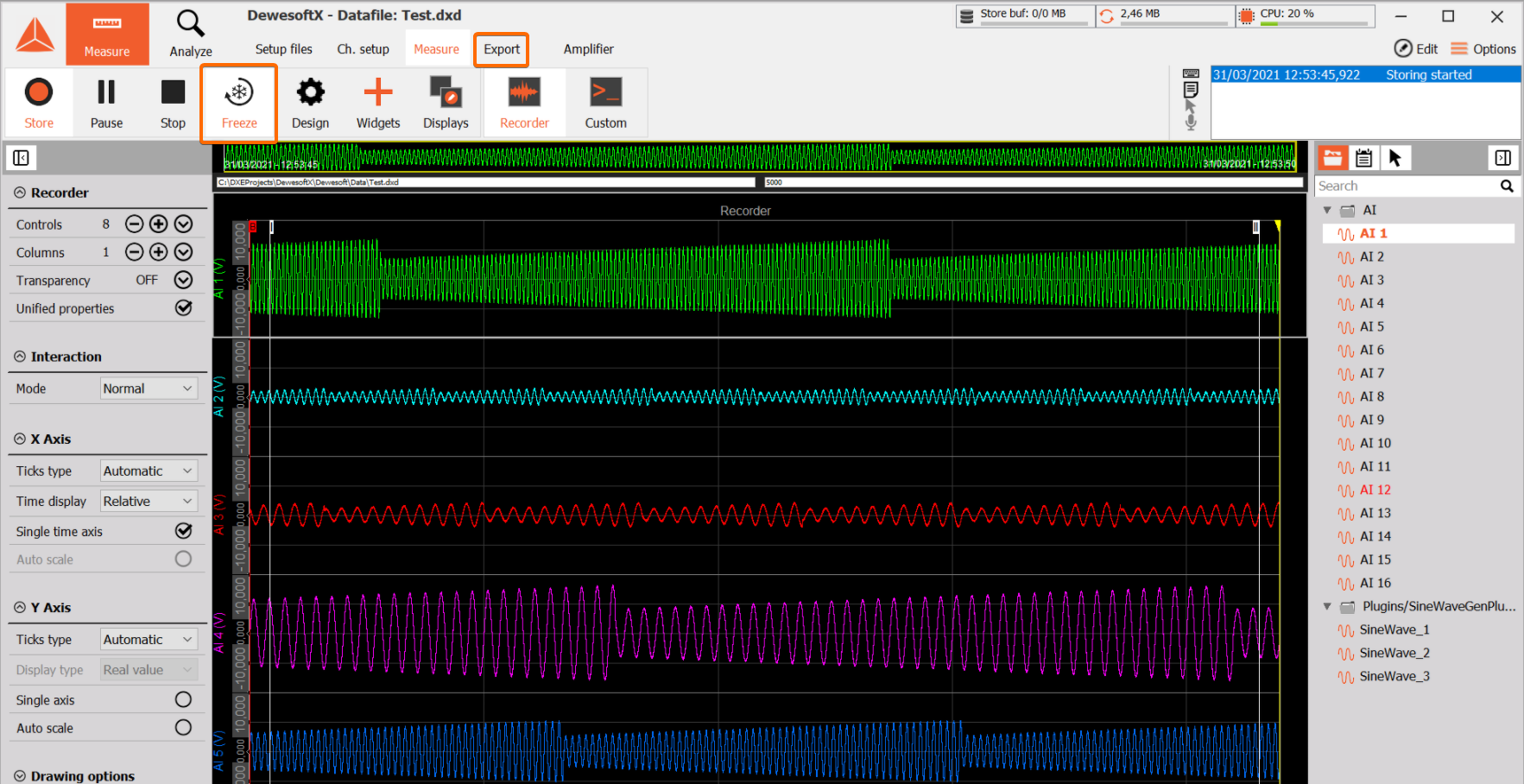Open the Displays icon
This screenshot has height=784, width=1524.
(x=446, y=103)
